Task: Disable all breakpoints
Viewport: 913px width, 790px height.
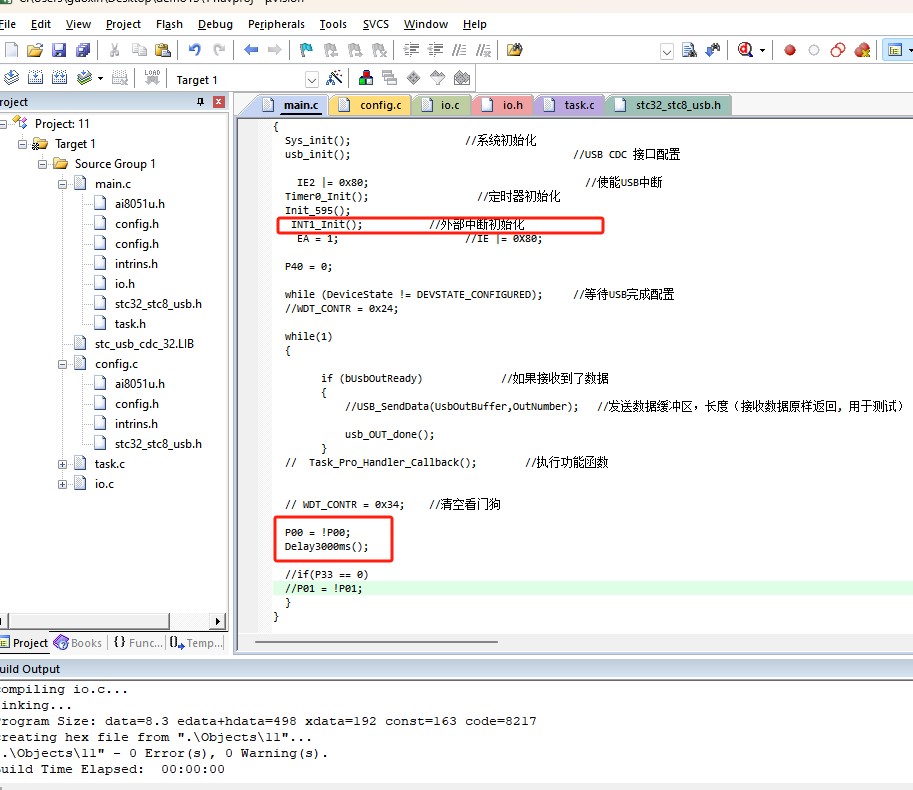Action: click(838, 50)
